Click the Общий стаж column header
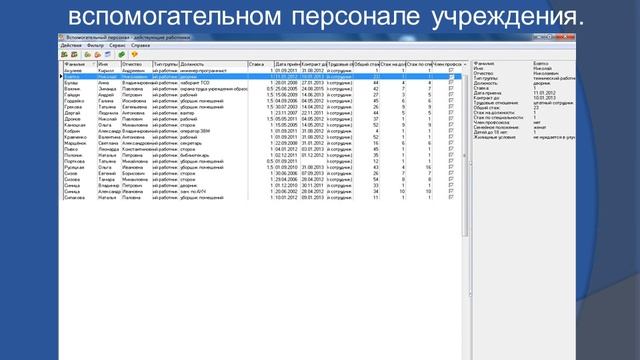The height and width of the screenshot is (360, 640). [366, 64]
